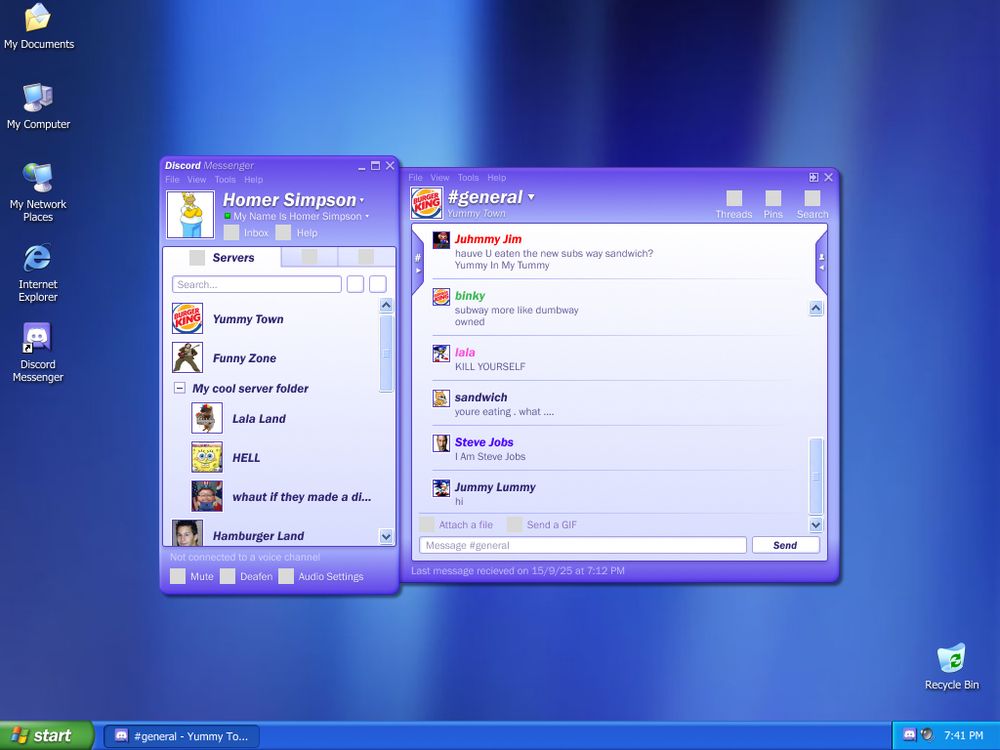
Task: Click chat scroll up arrow
Action: click(816, 309)
